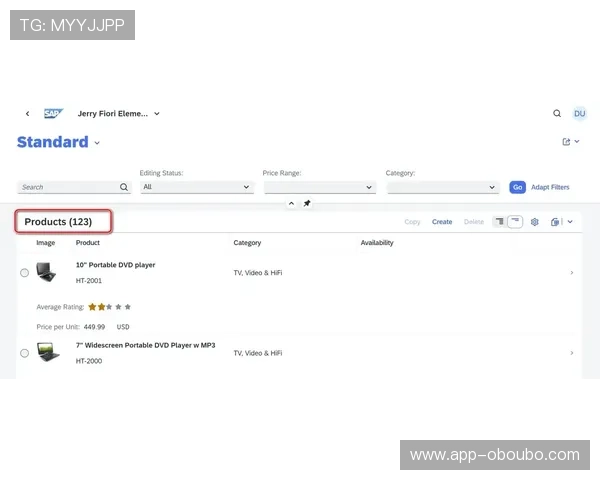Click the Create button in table toolbar
600x480 pixels.
coord(442,222)
